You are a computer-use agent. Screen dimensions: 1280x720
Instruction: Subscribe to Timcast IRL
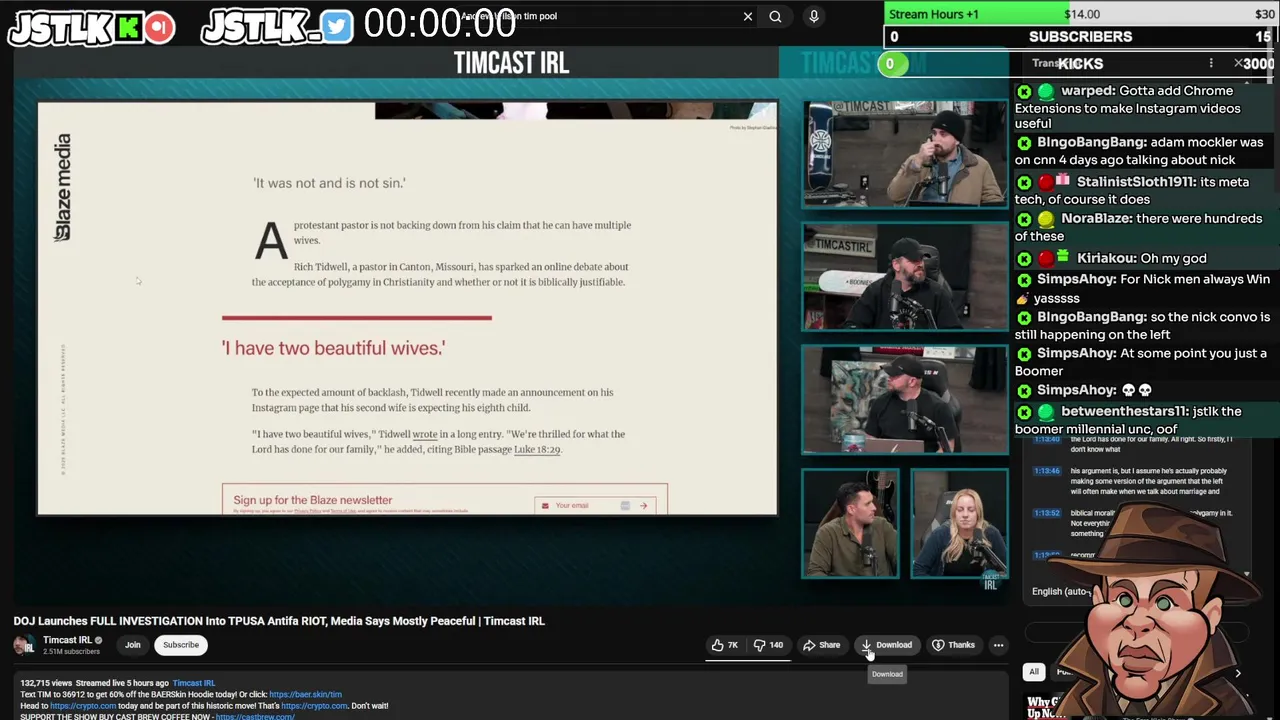coord(181,645)
